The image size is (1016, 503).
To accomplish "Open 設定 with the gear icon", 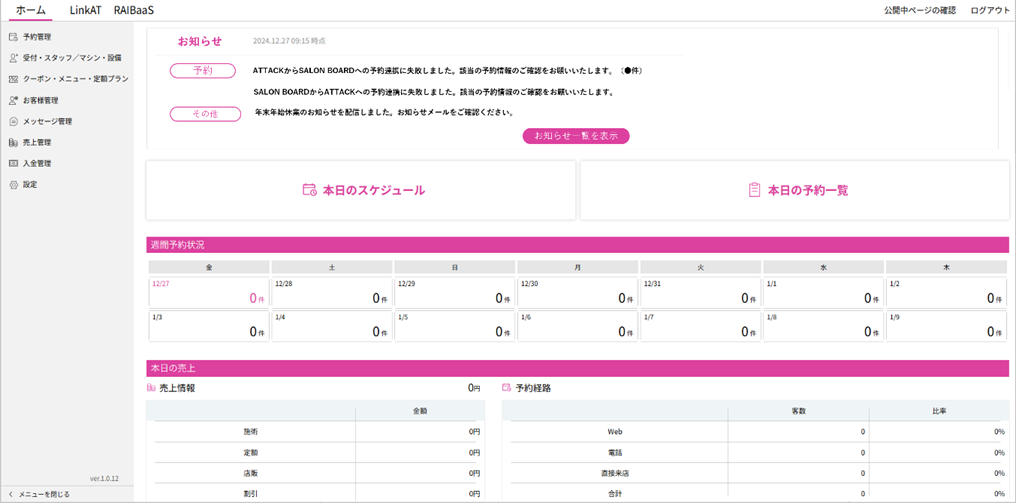I will (29, 184).
